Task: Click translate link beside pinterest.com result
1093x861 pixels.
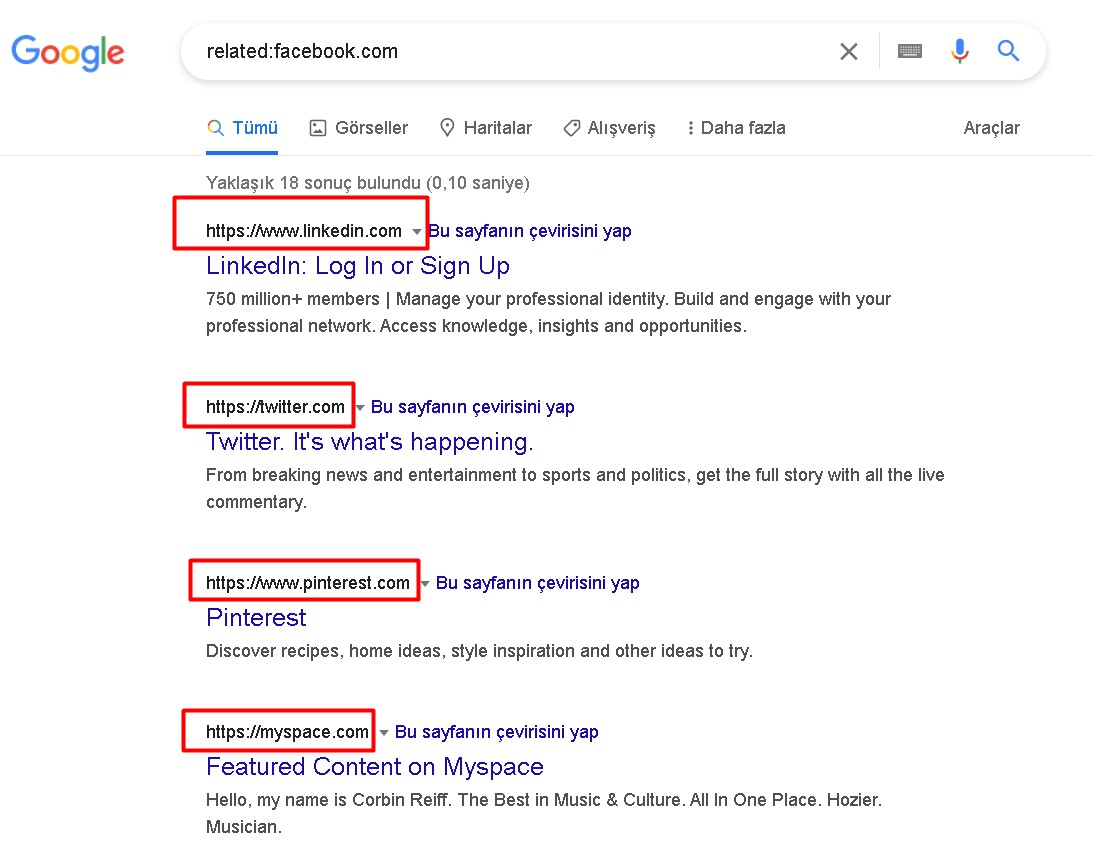Action: click(x=537, y=583)
